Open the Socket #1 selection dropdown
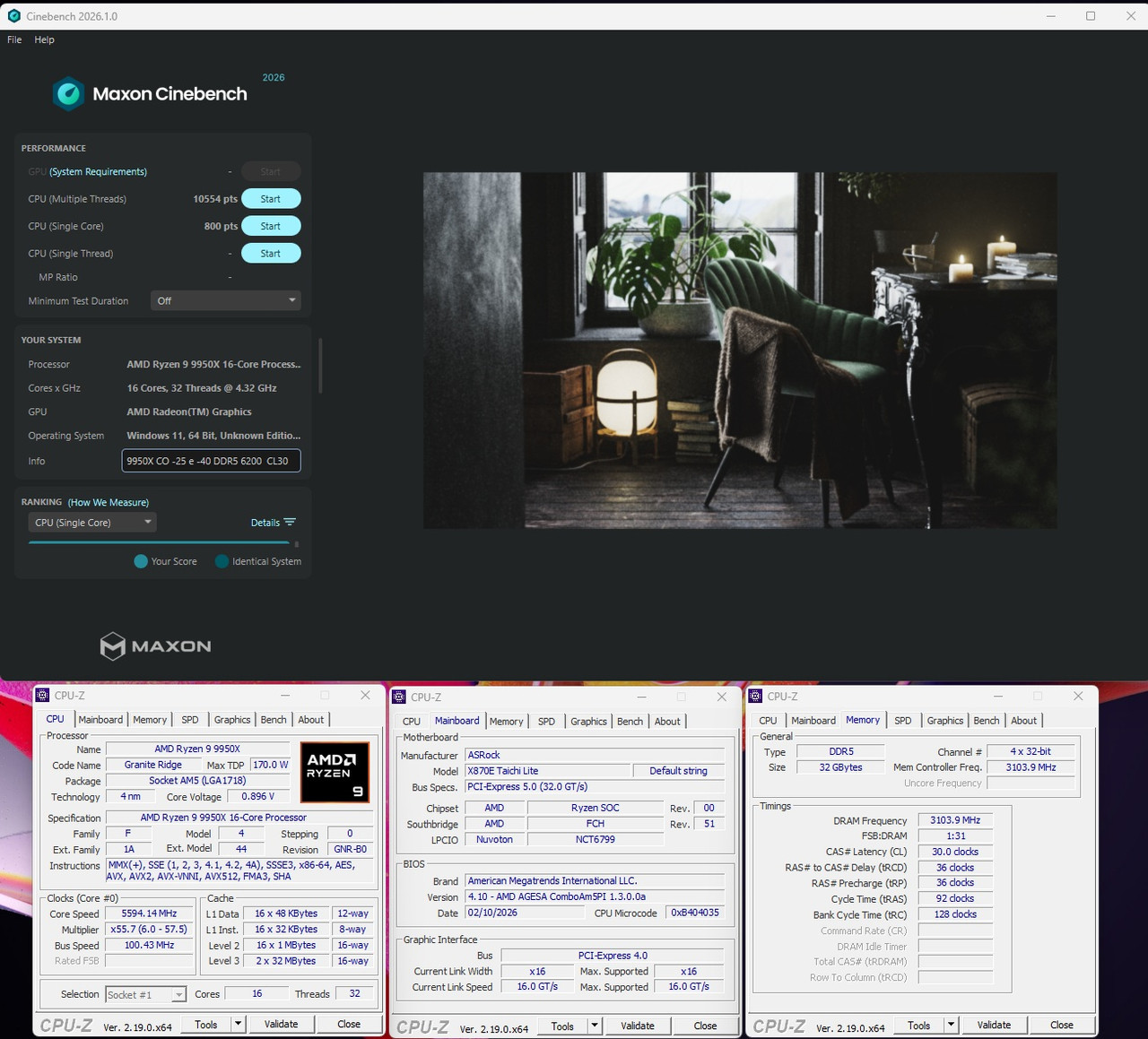This screenshot has width=1148, height=1039. coord(145,994)
